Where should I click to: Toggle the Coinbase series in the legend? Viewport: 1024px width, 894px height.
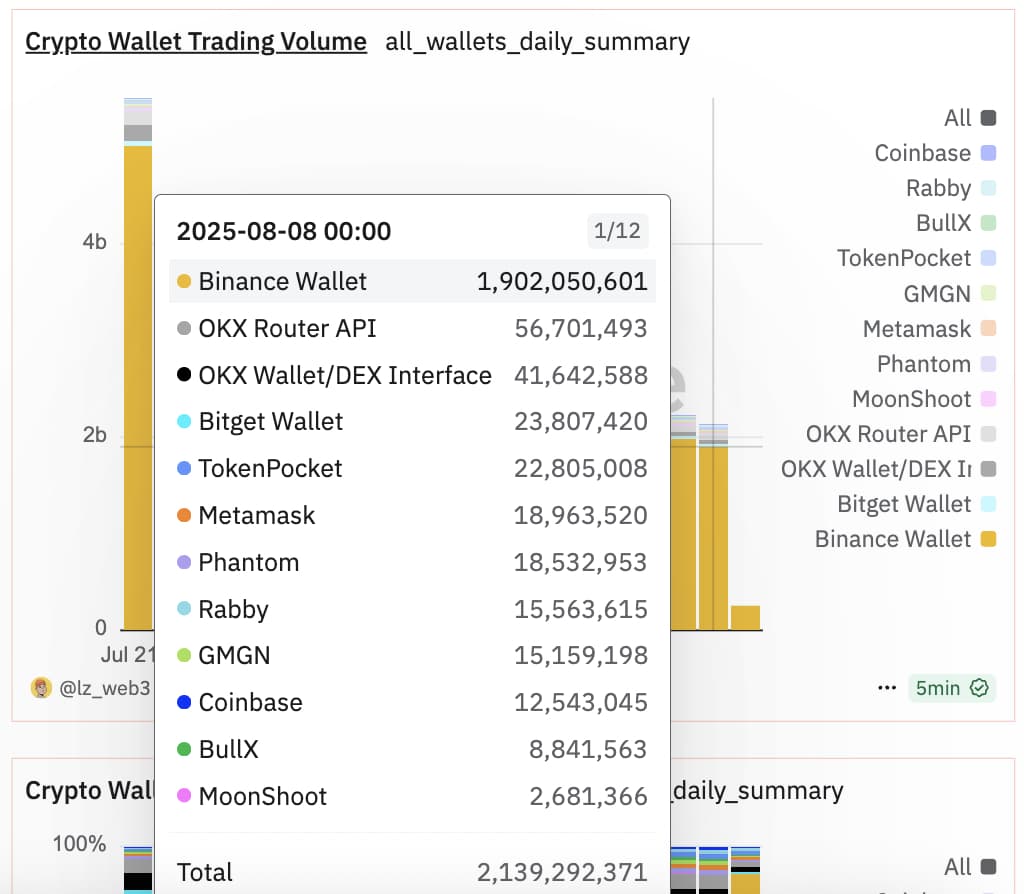pyautogui.click(x=922, y=153)
